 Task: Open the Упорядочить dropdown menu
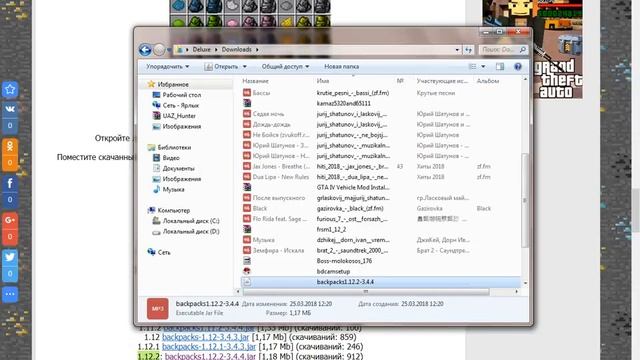[x=168, y=67]
